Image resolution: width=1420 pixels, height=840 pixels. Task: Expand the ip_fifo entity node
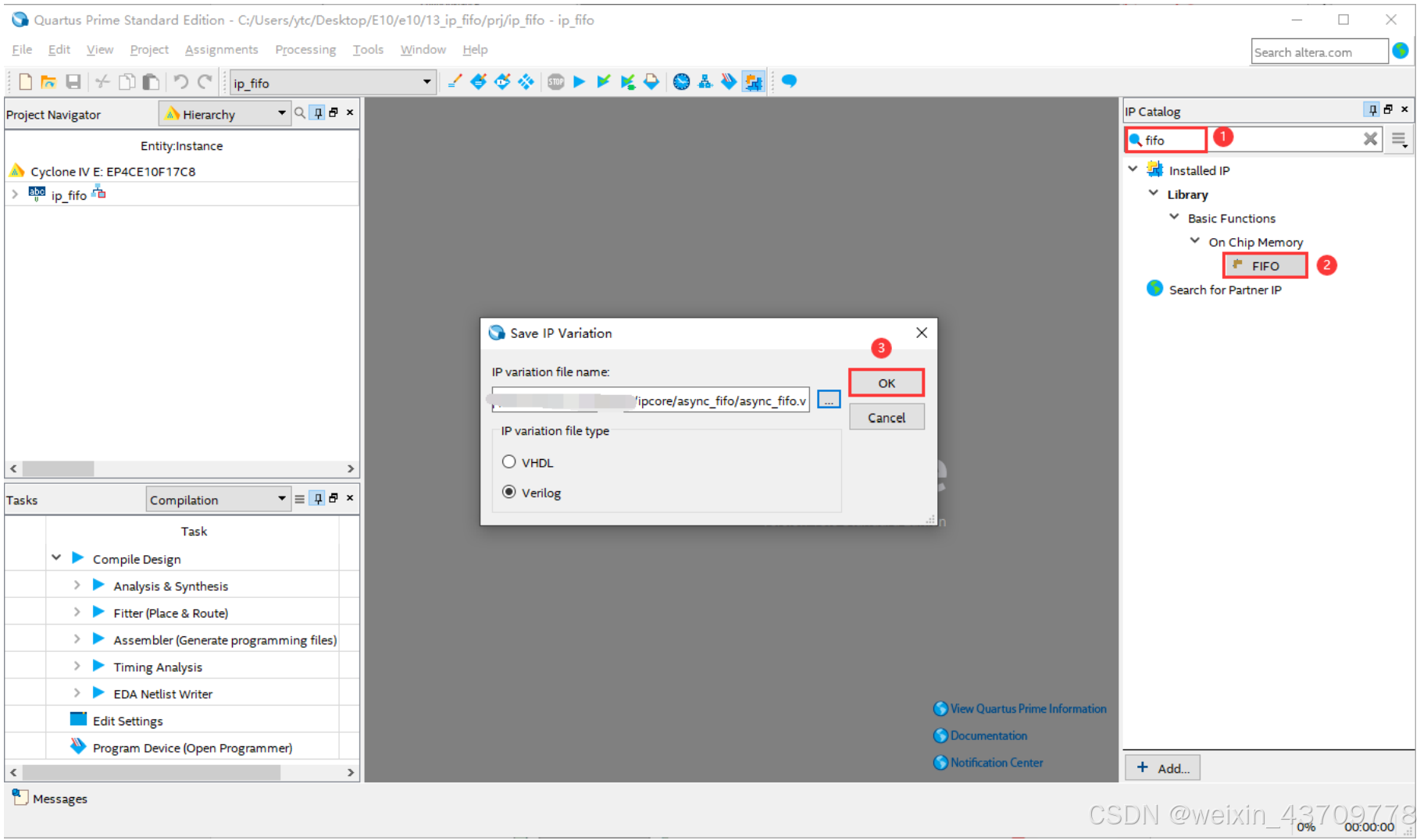[15, 194]
